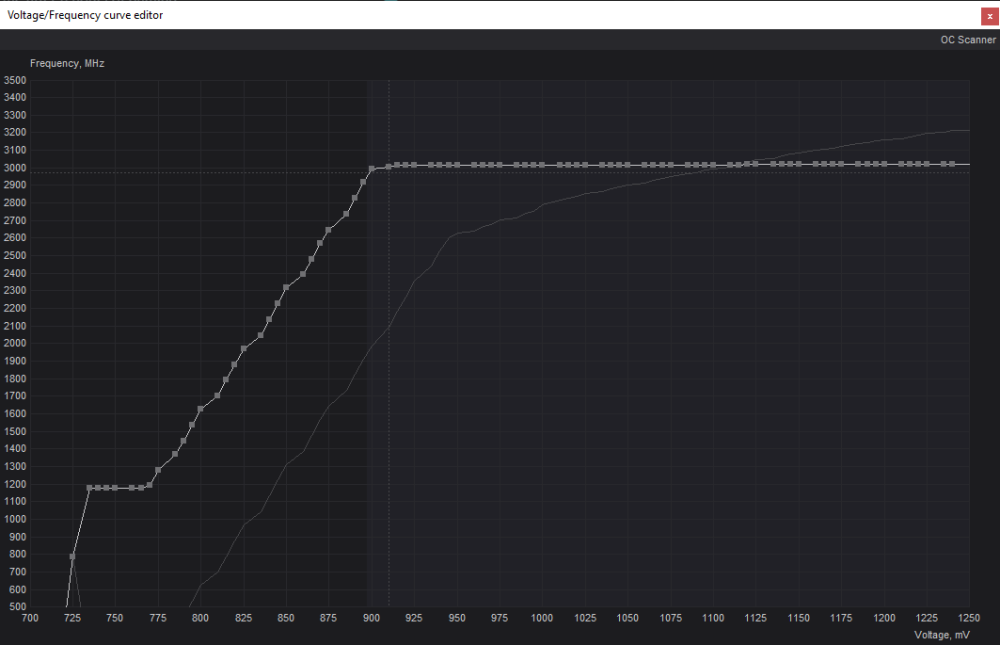Click the Voltage, mV axis title
The width and height of the screenshot is (1000, 645).
click(x=941, y=635)
